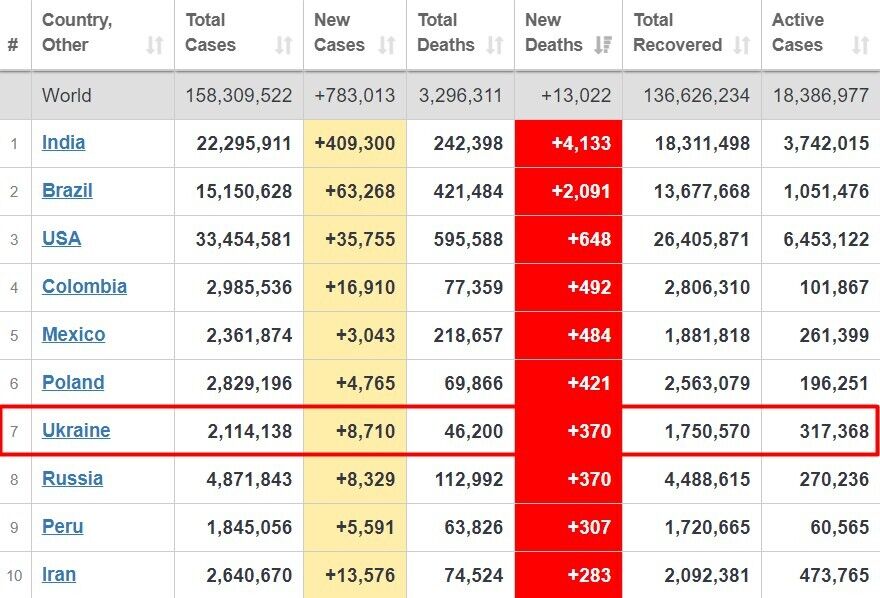Screen dimensions: 880x598
Task: Go to the USA country page
Action: pyautogui.click(x=61, y=239)
